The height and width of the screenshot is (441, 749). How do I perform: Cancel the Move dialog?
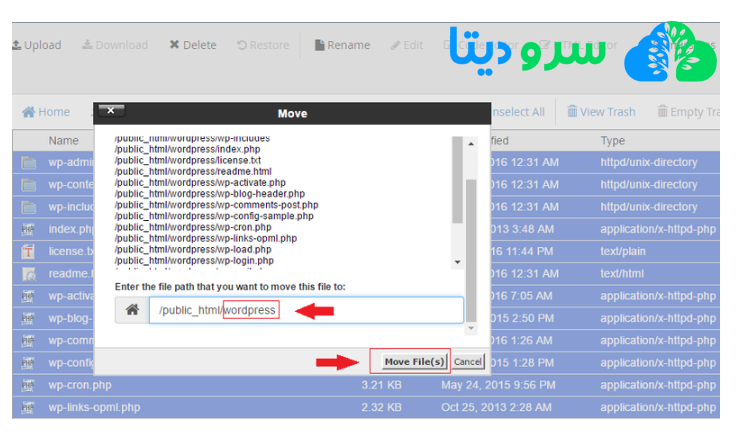click(467, 361)
